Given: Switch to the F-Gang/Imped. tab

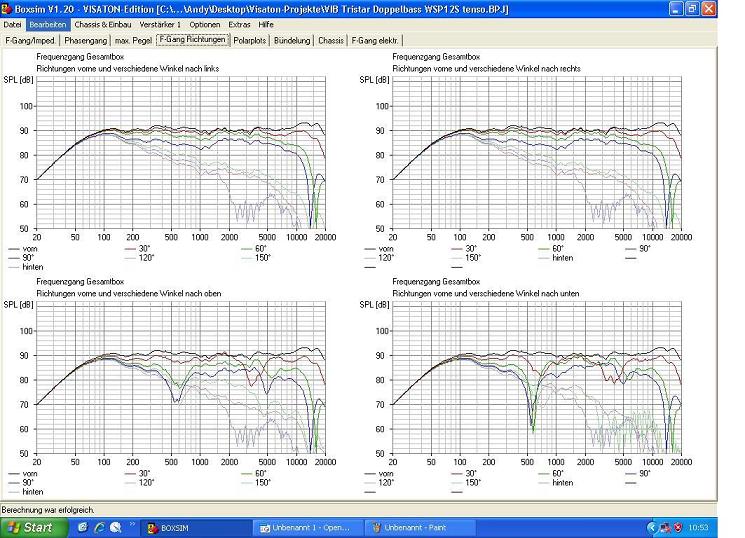Looking at the screenshot, I should [x=30, y=41].
